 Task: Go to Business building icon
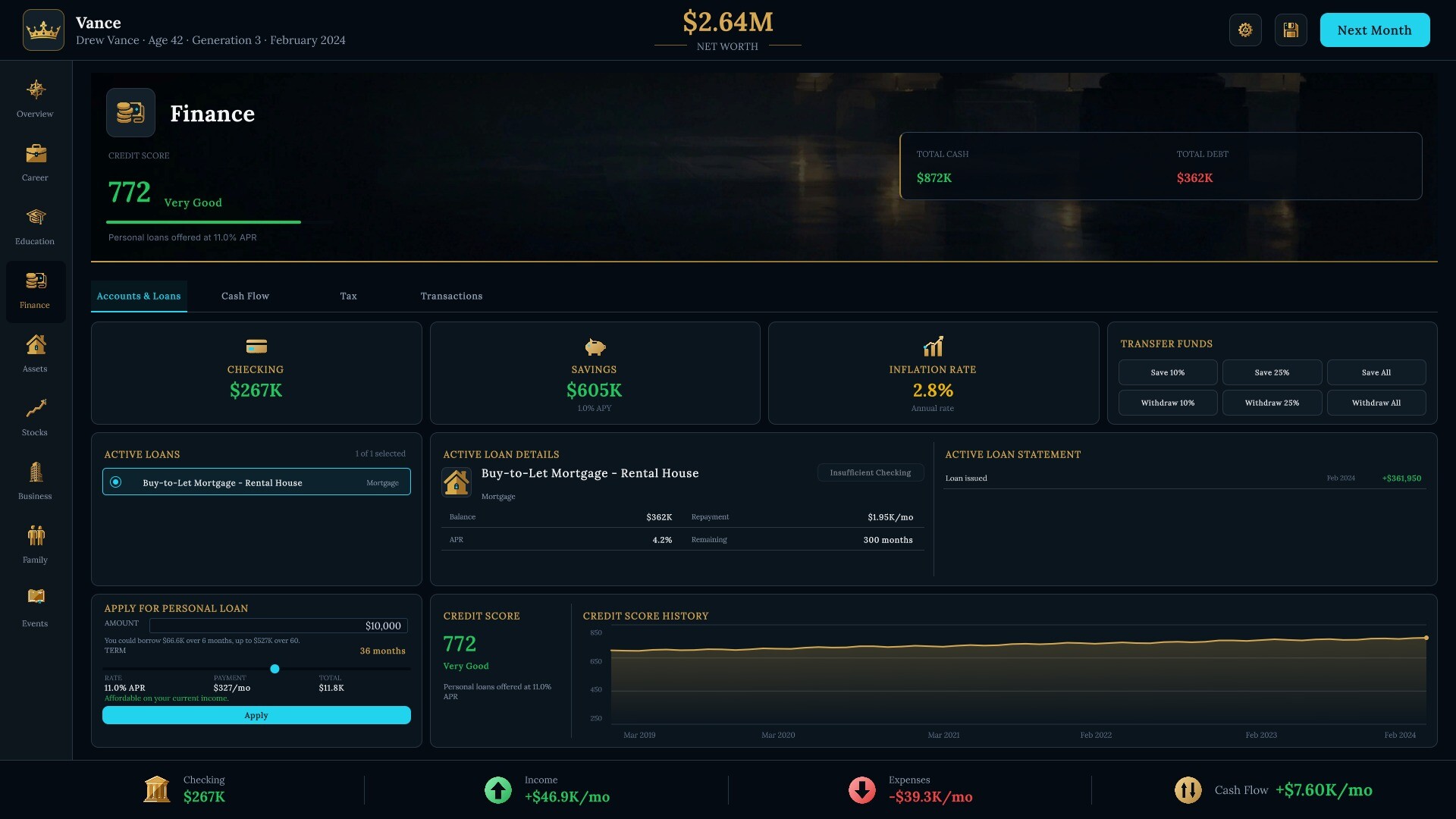tap(36, 472)
